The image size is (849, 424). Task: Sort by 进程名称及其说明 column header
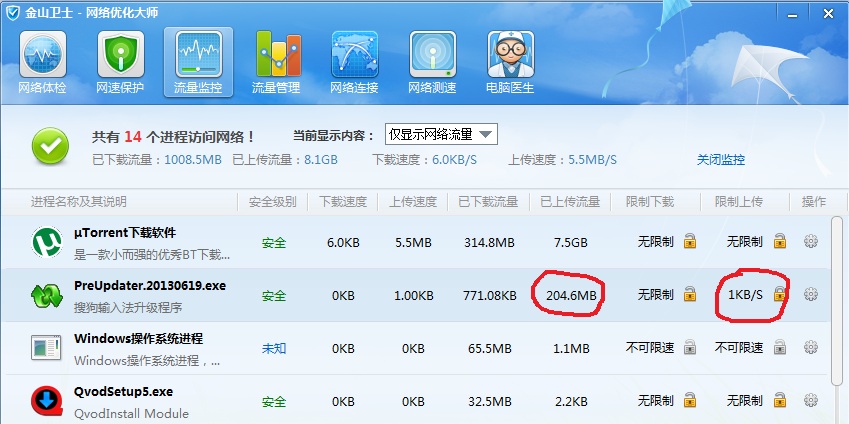tap(79, 202)
